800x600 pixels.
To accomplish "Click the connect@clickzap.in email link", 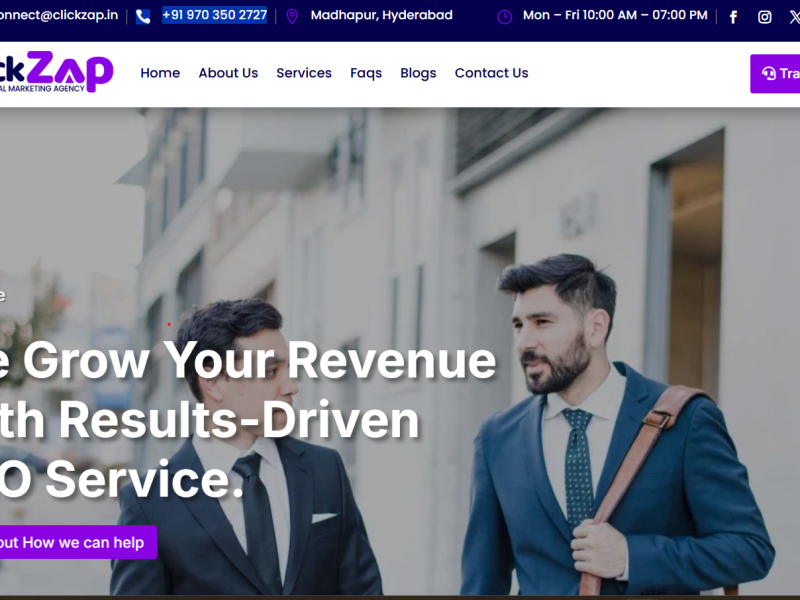I will coord(57,16).
